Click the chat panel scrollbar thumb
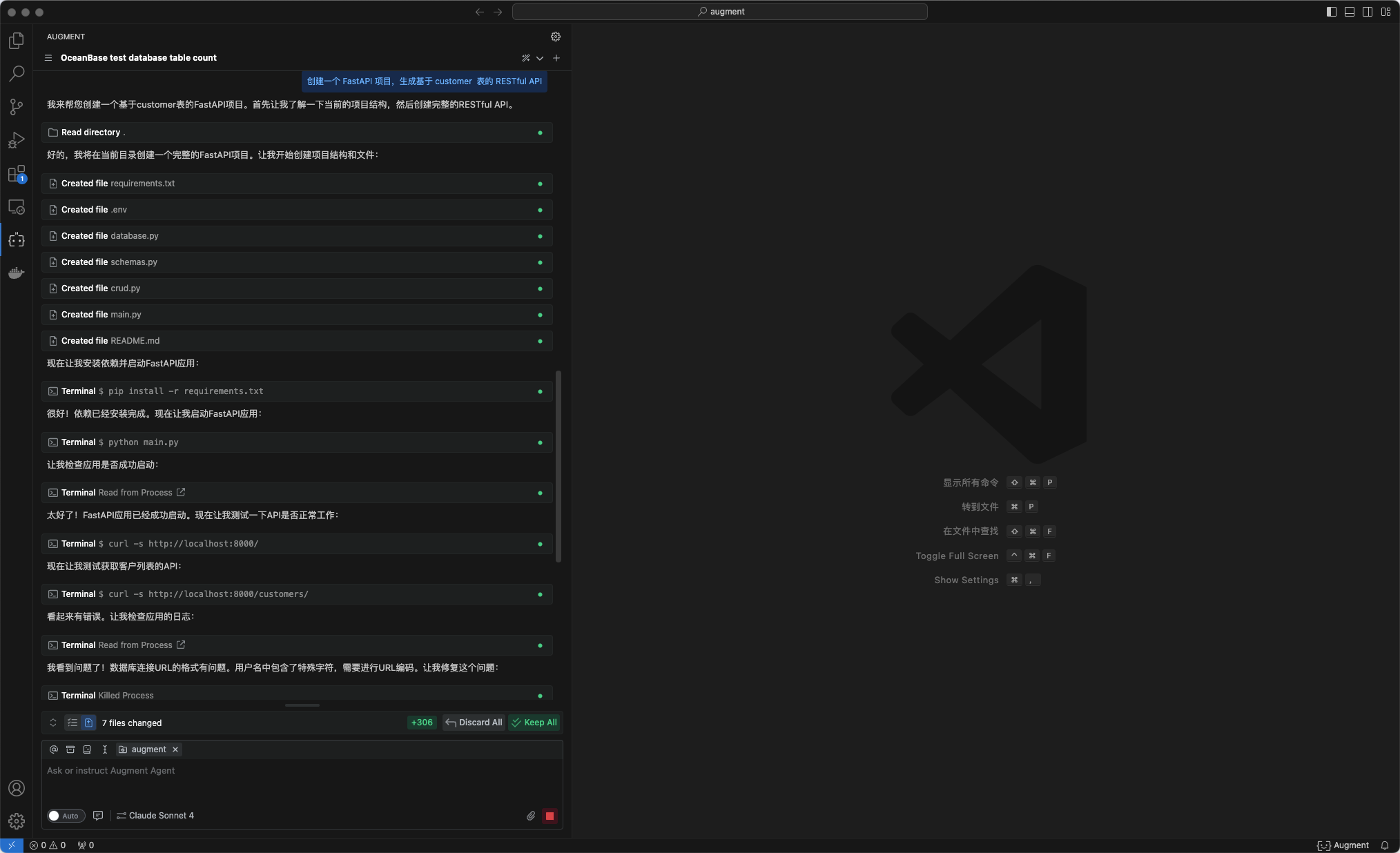The width and height of the screenshot is (1400, 853). point(558,466)
